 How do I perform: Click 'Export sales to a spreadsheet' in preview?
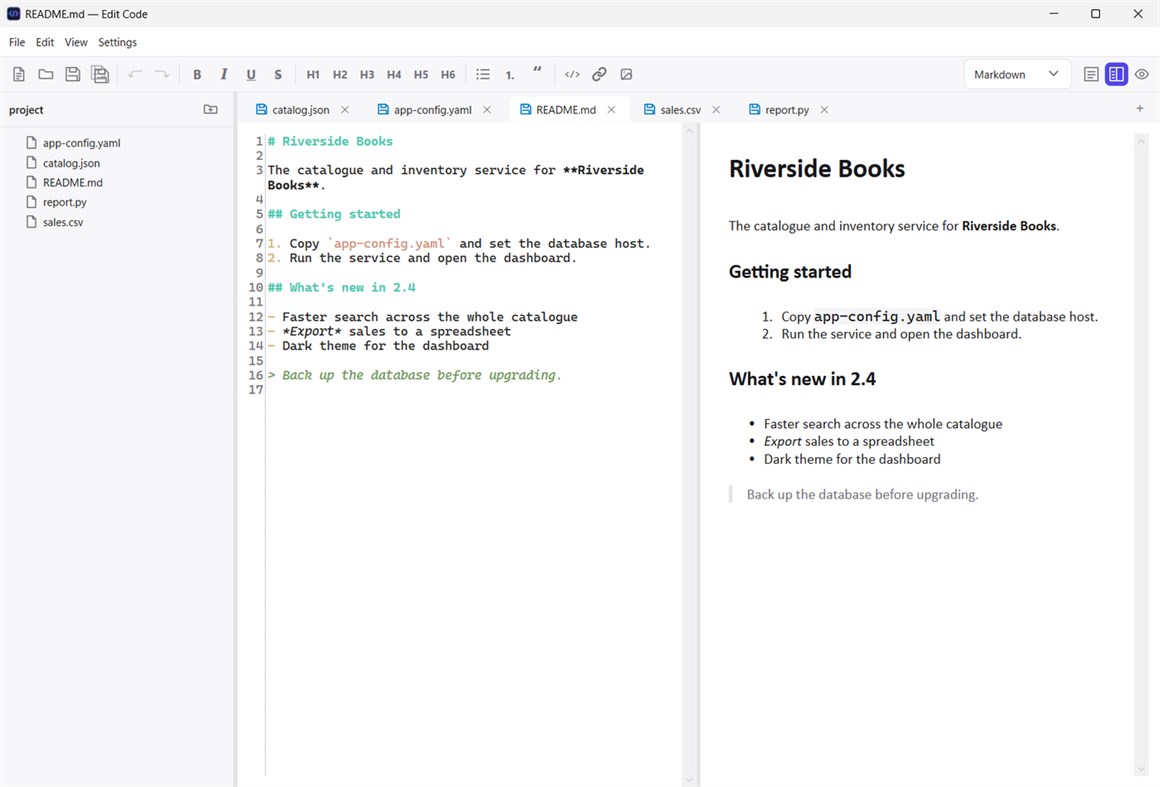pyautogui.click(x=849, y=442)
